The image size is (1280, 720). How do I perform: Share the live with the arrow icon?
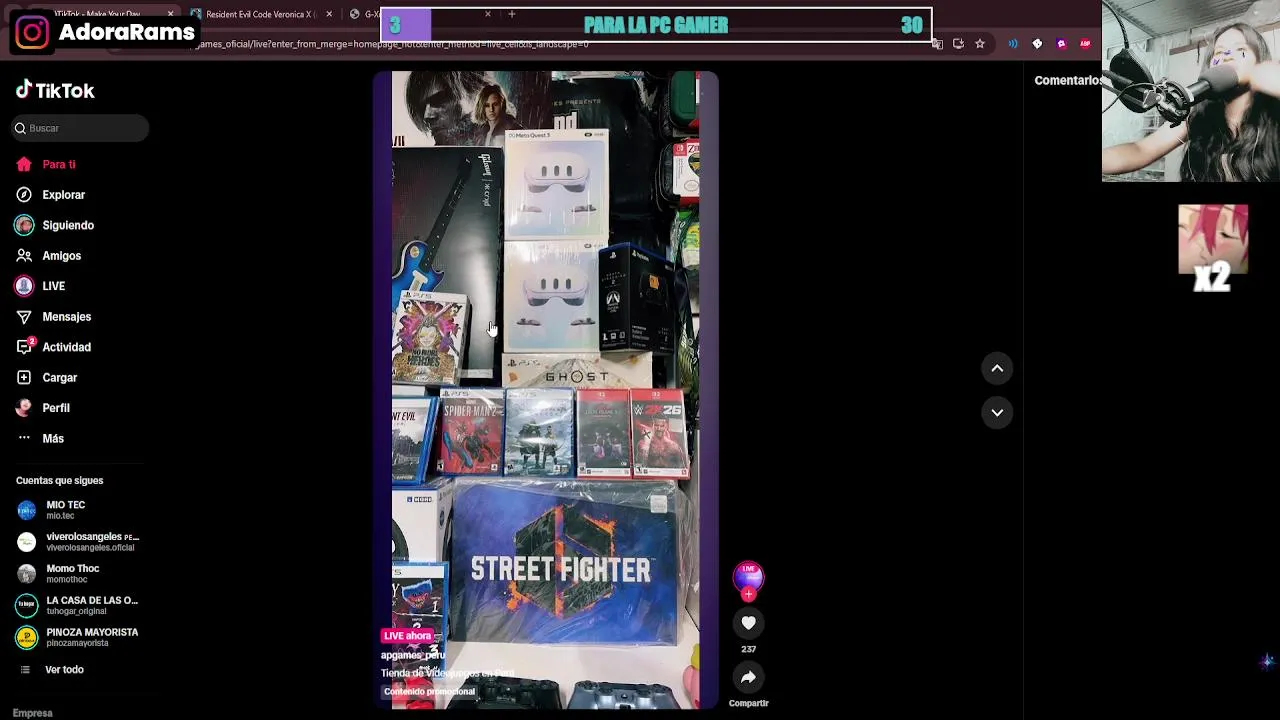click(748, 677)
